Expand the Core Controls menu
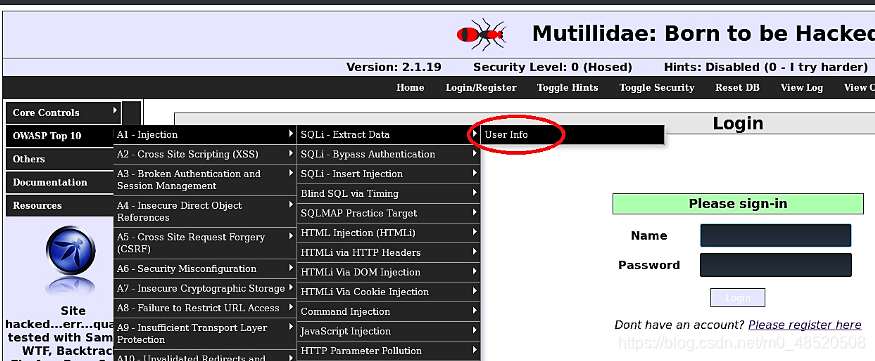The height and width of the screenshot is (361, 875). click(x=64, y=112)
